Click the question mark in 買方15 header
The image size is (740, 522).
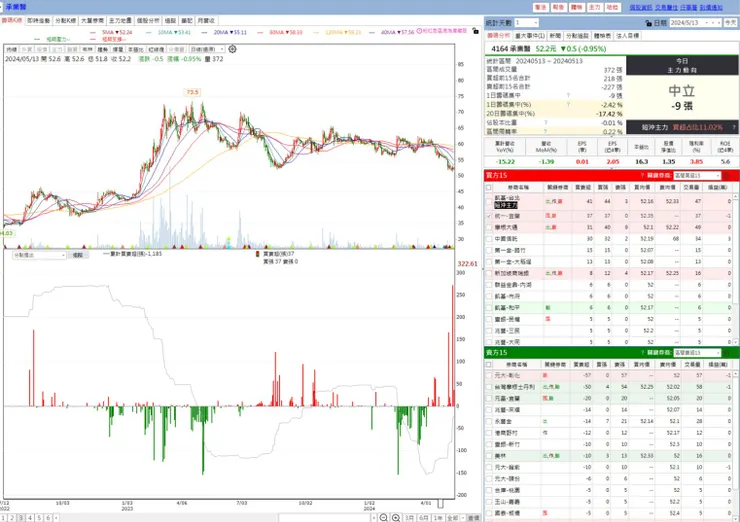[642, 176]
